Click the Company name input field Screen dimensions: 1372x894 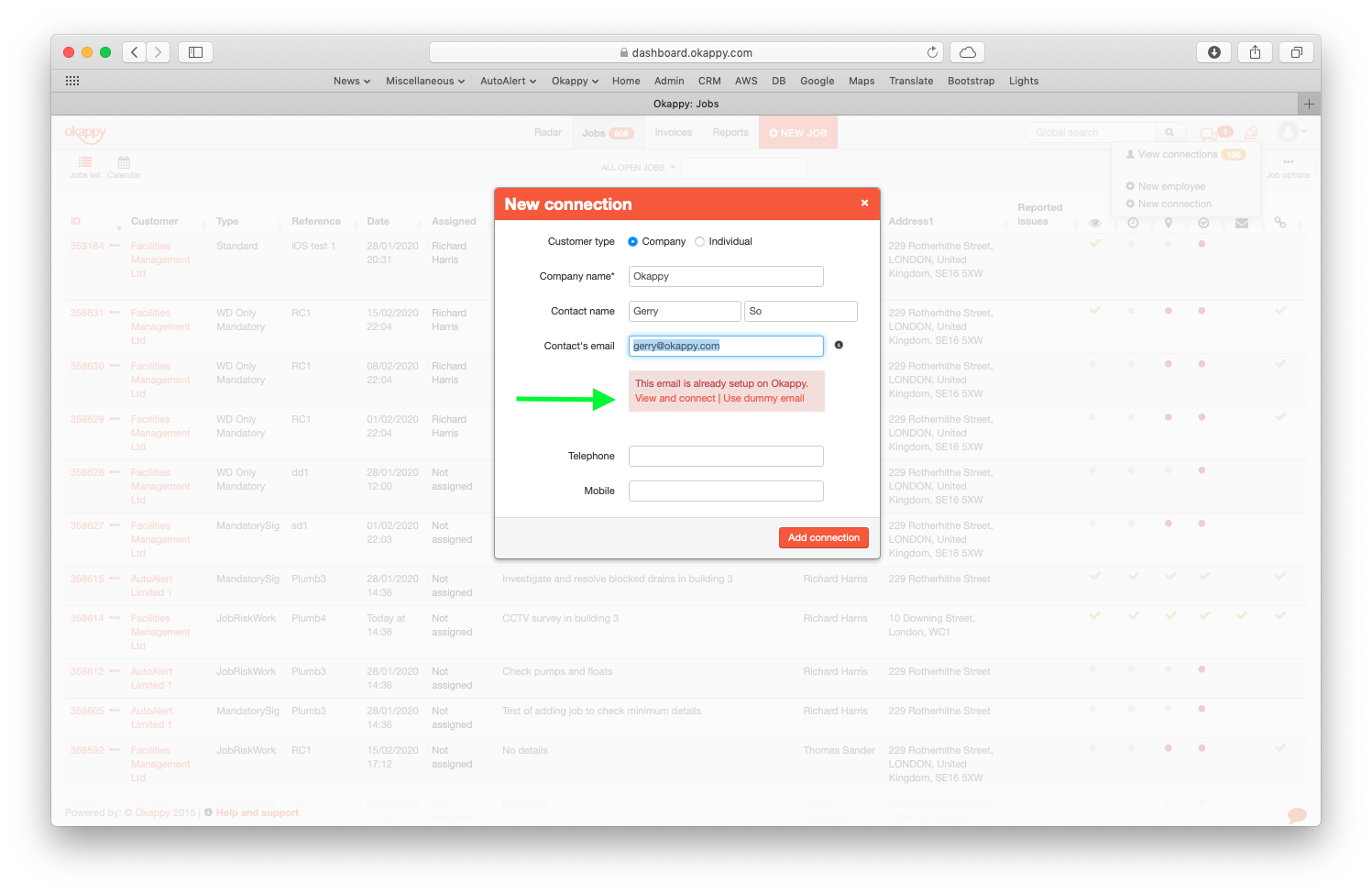point(726,276)
